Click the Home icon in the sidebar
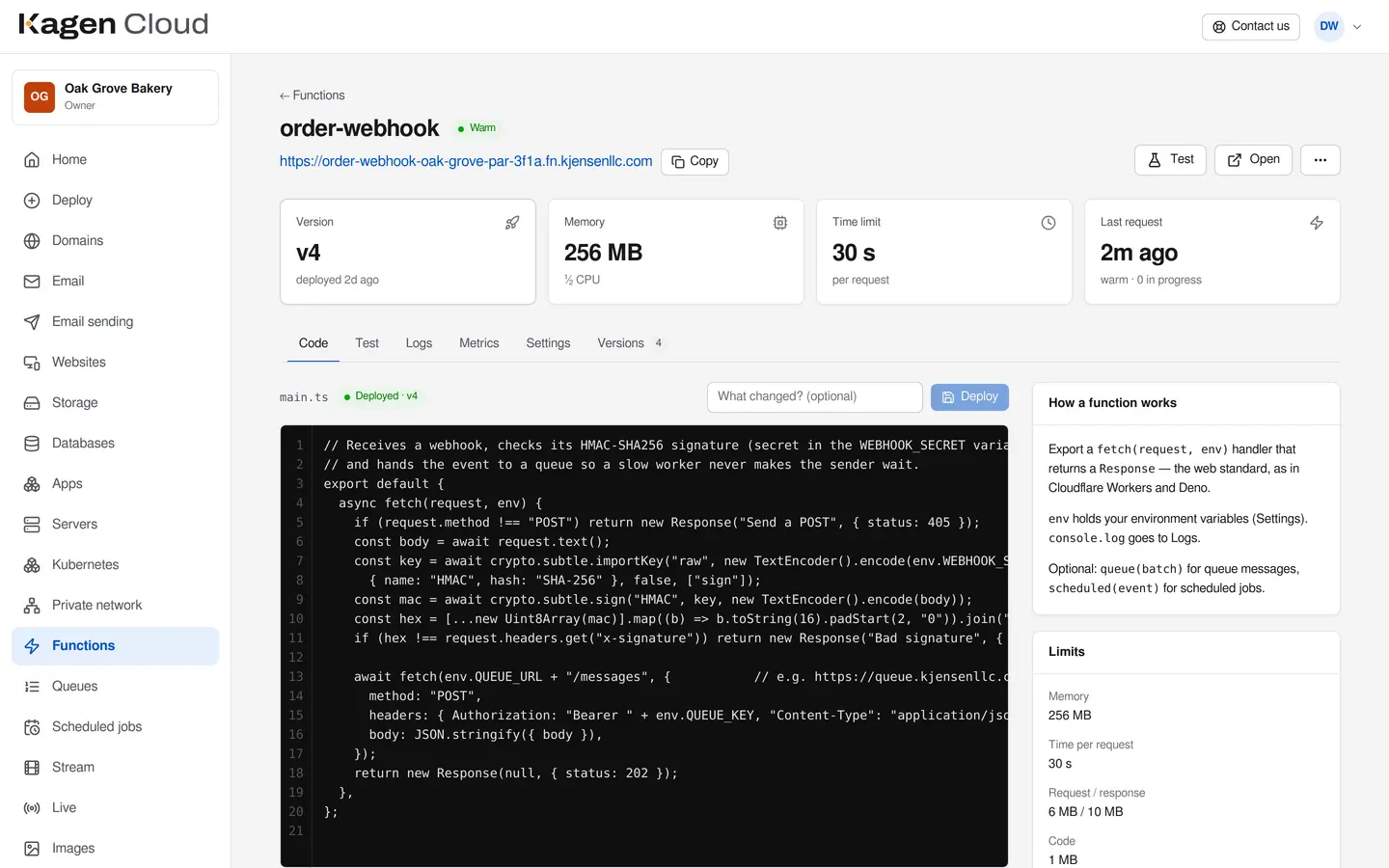1389x868 pixels. 32,160
